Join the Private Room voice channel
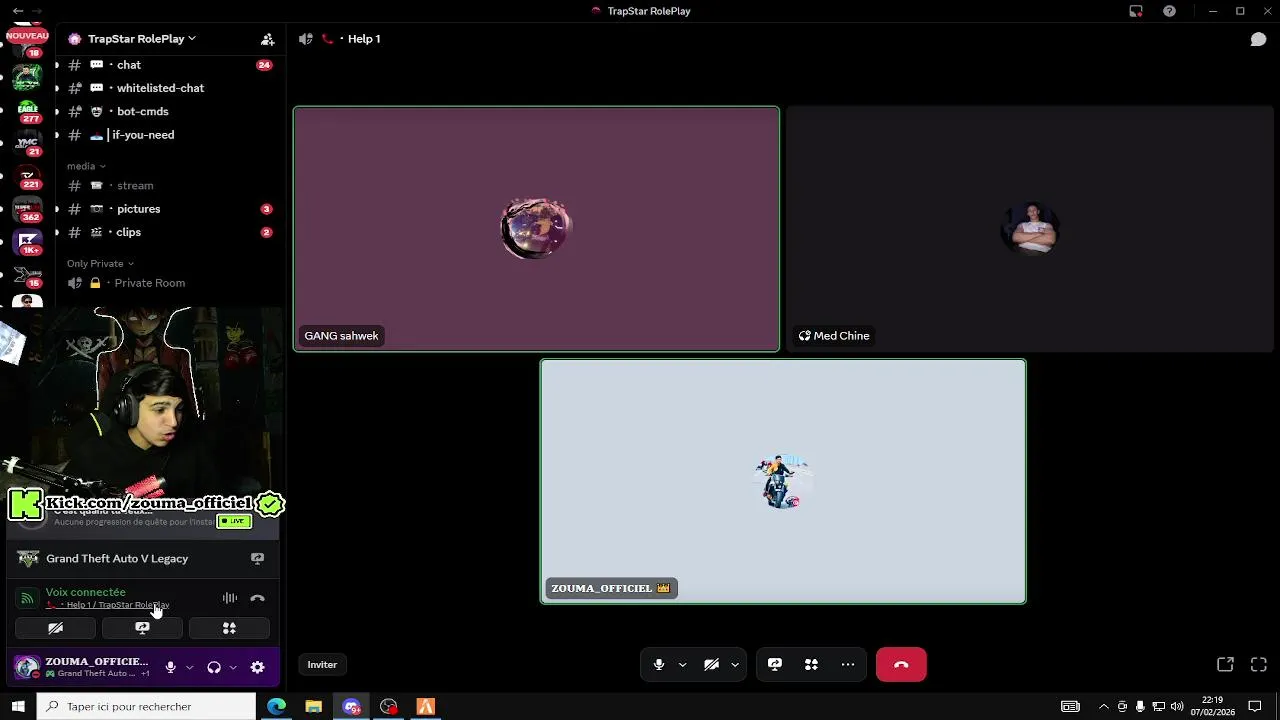Image resolution: width=1280 pixels, height=720 pixels. (166, 283)
